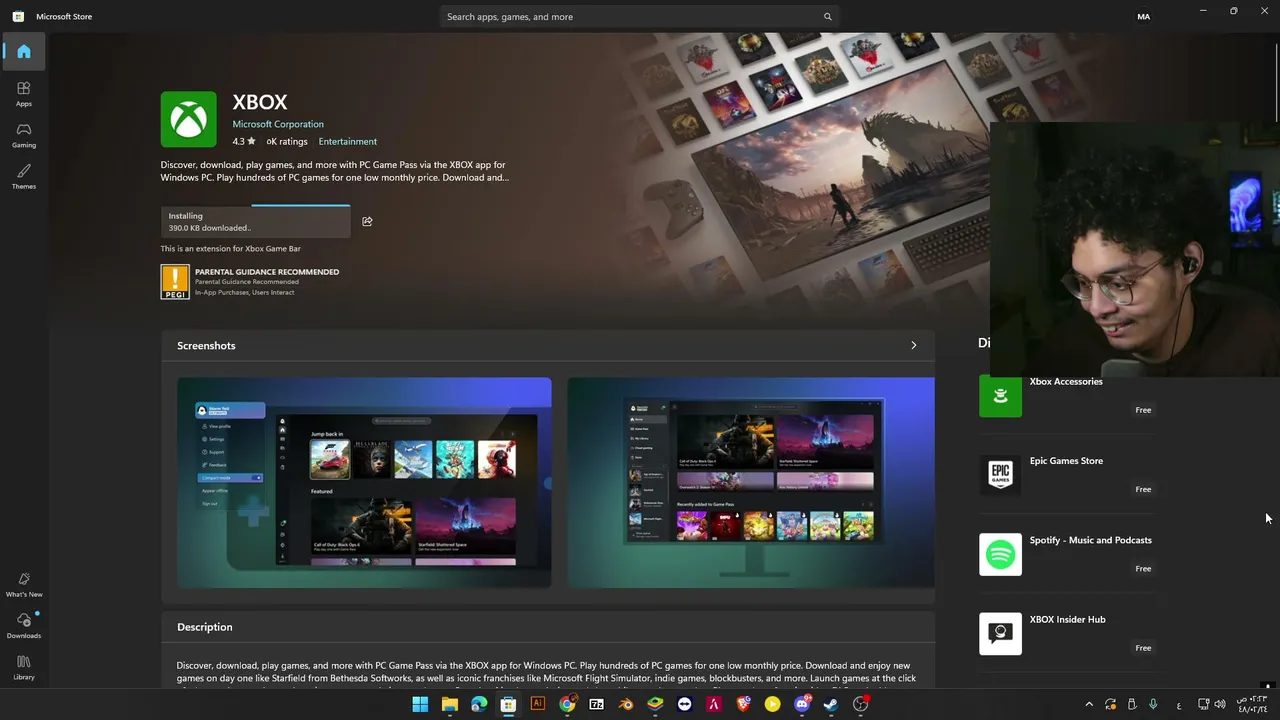Click the Free button for Epic Games Store
This screenshot has height=720, width=1280.
coord(1143,489)
